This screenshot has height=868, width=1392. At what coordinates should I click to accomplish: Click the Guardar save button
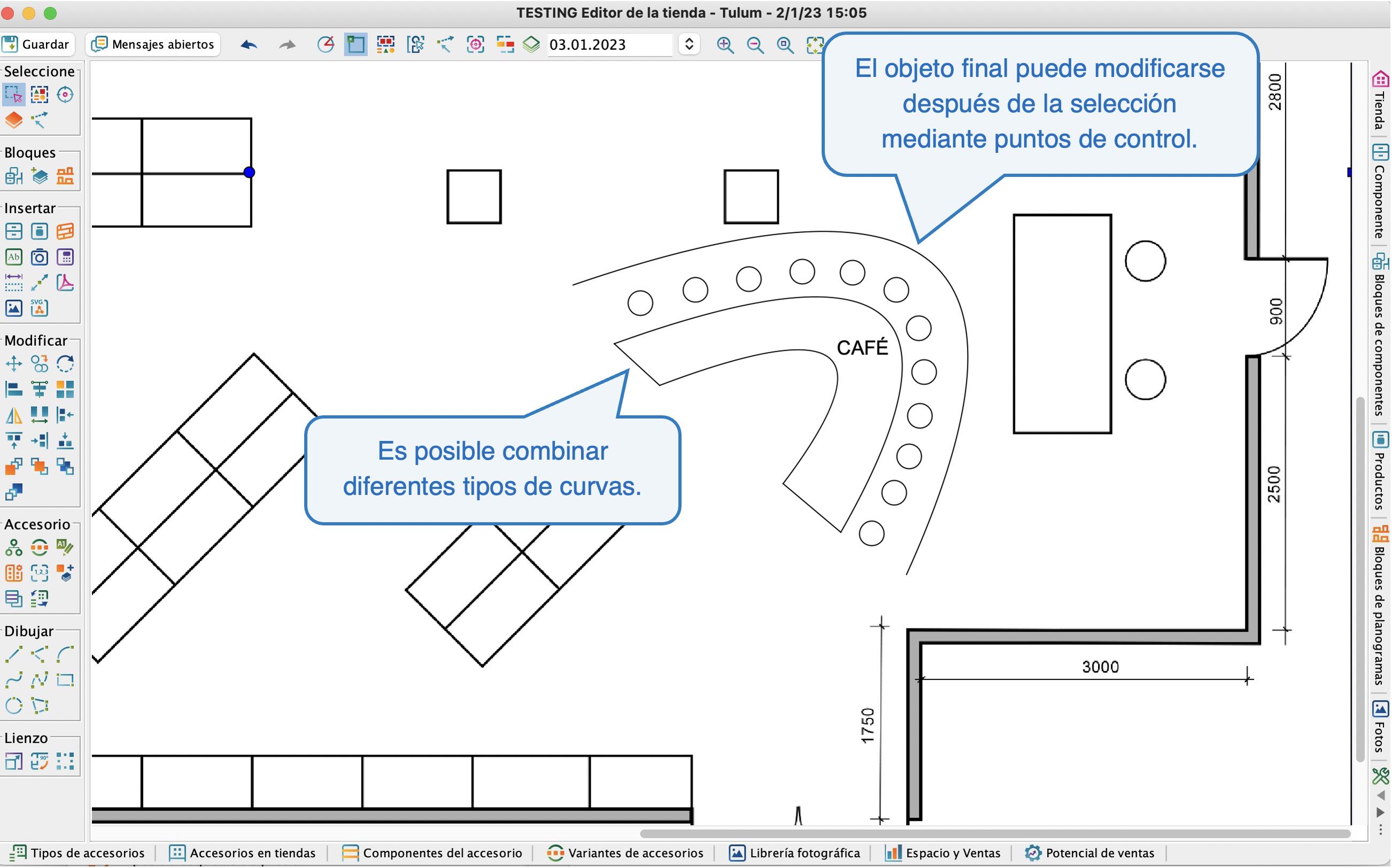(37, 44)
